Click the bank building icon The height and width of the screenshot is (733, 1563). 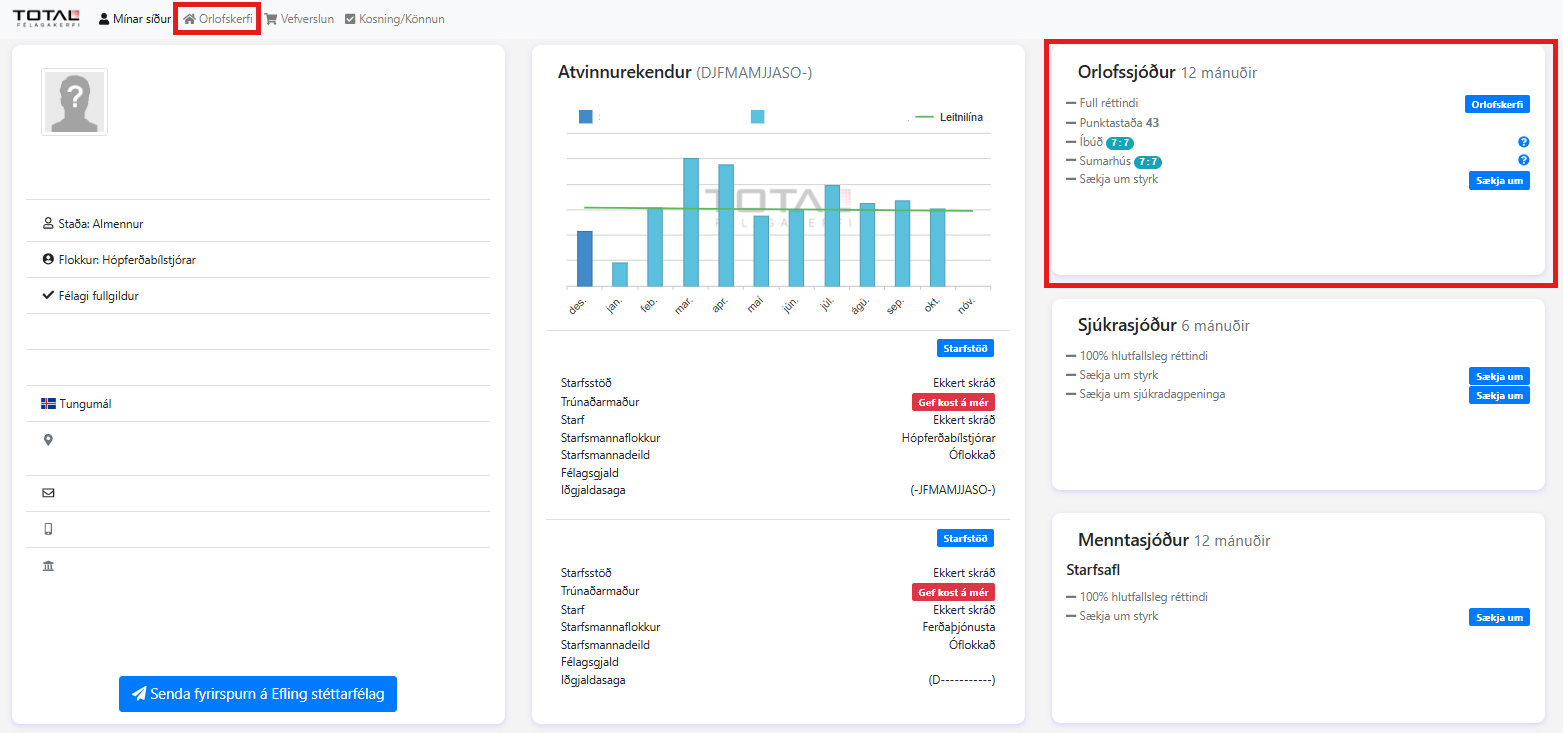48,566
